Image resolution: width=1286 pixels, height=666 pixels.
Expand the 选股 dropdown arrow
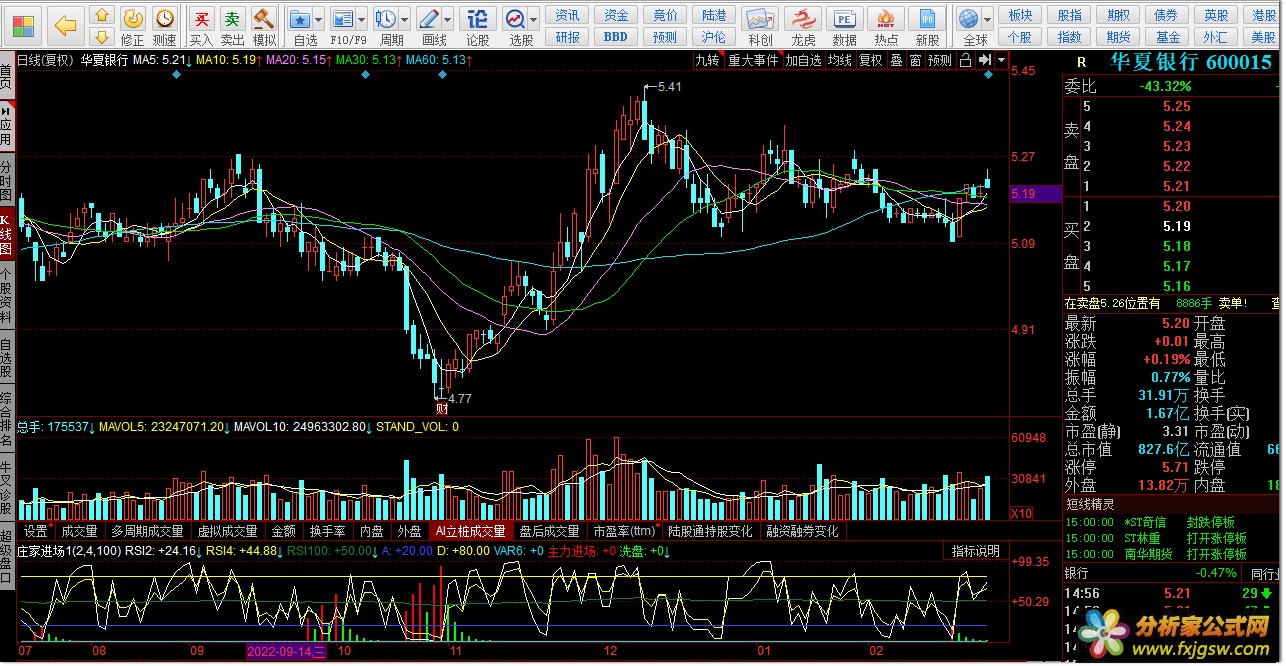533,19
